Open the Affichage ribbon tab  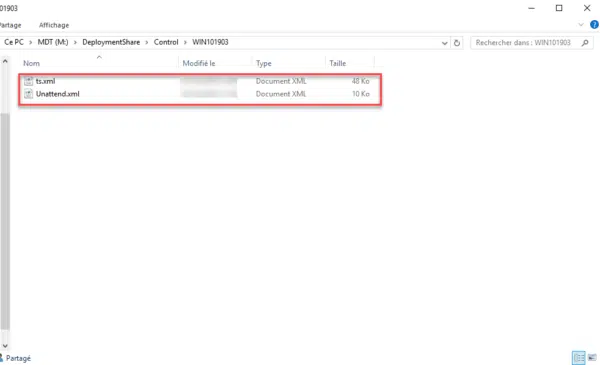(54, 25)
